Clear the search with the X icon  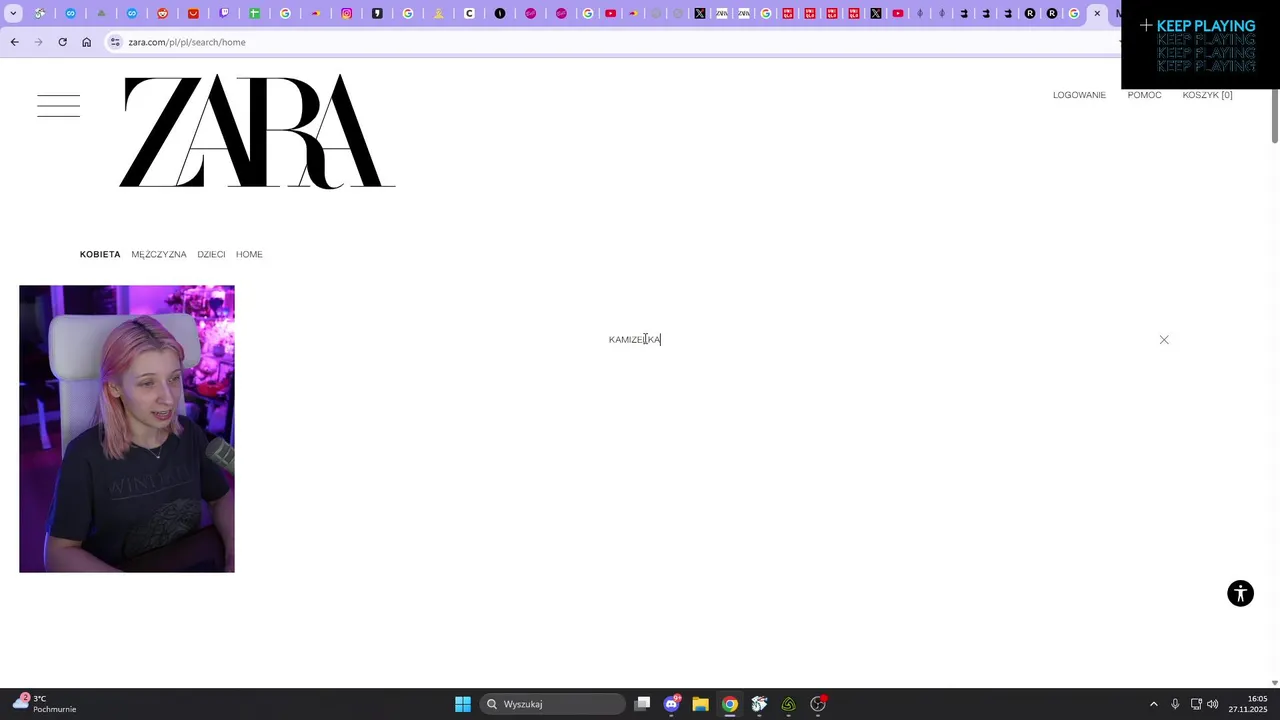[1164, 340]
